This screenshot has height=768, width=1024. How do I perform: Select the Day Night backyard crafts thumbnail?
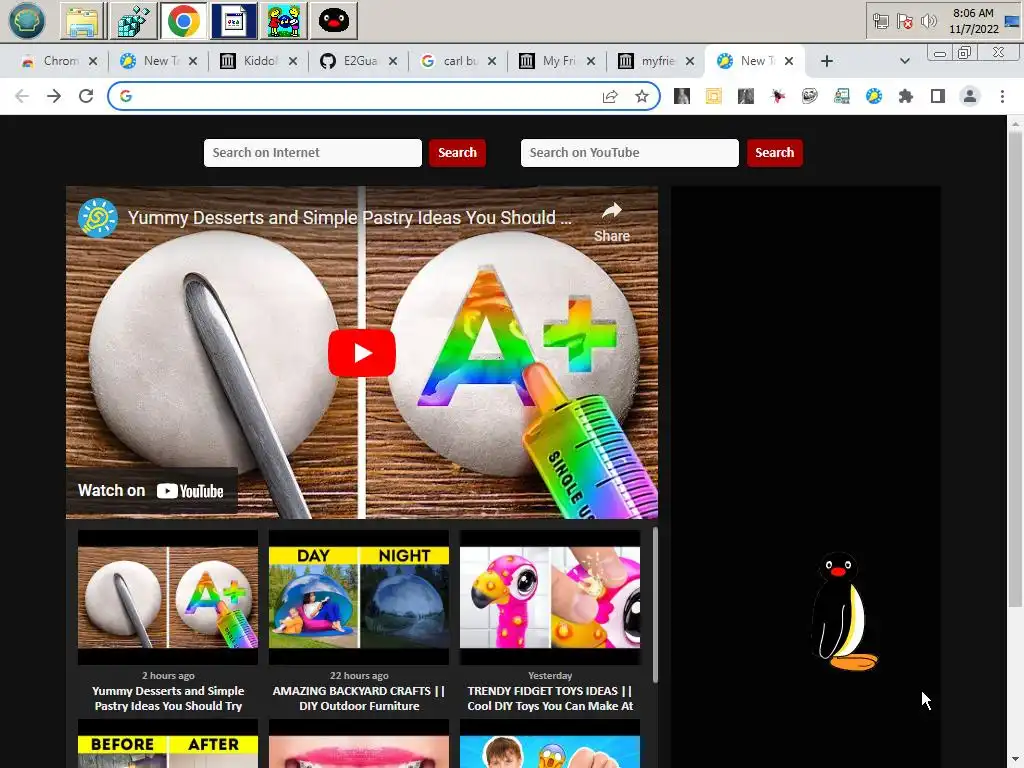click(359, 598)
